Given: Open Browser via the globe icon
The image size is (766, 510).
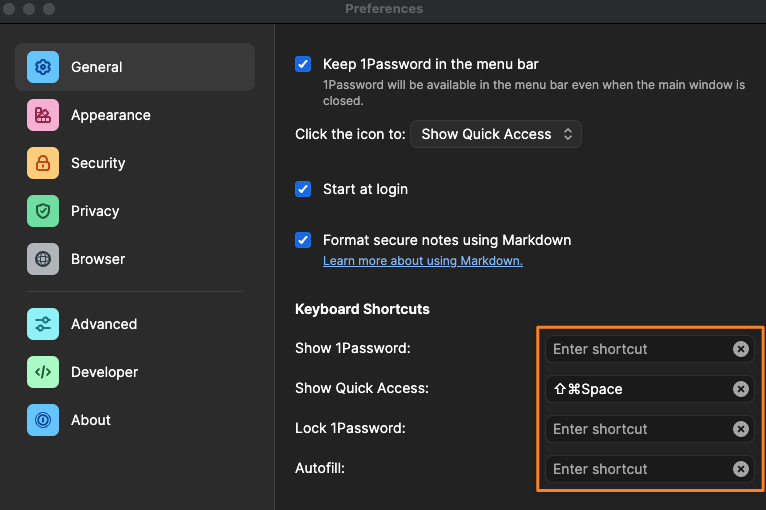Looking at the screenshot, I should click(43, 259).
